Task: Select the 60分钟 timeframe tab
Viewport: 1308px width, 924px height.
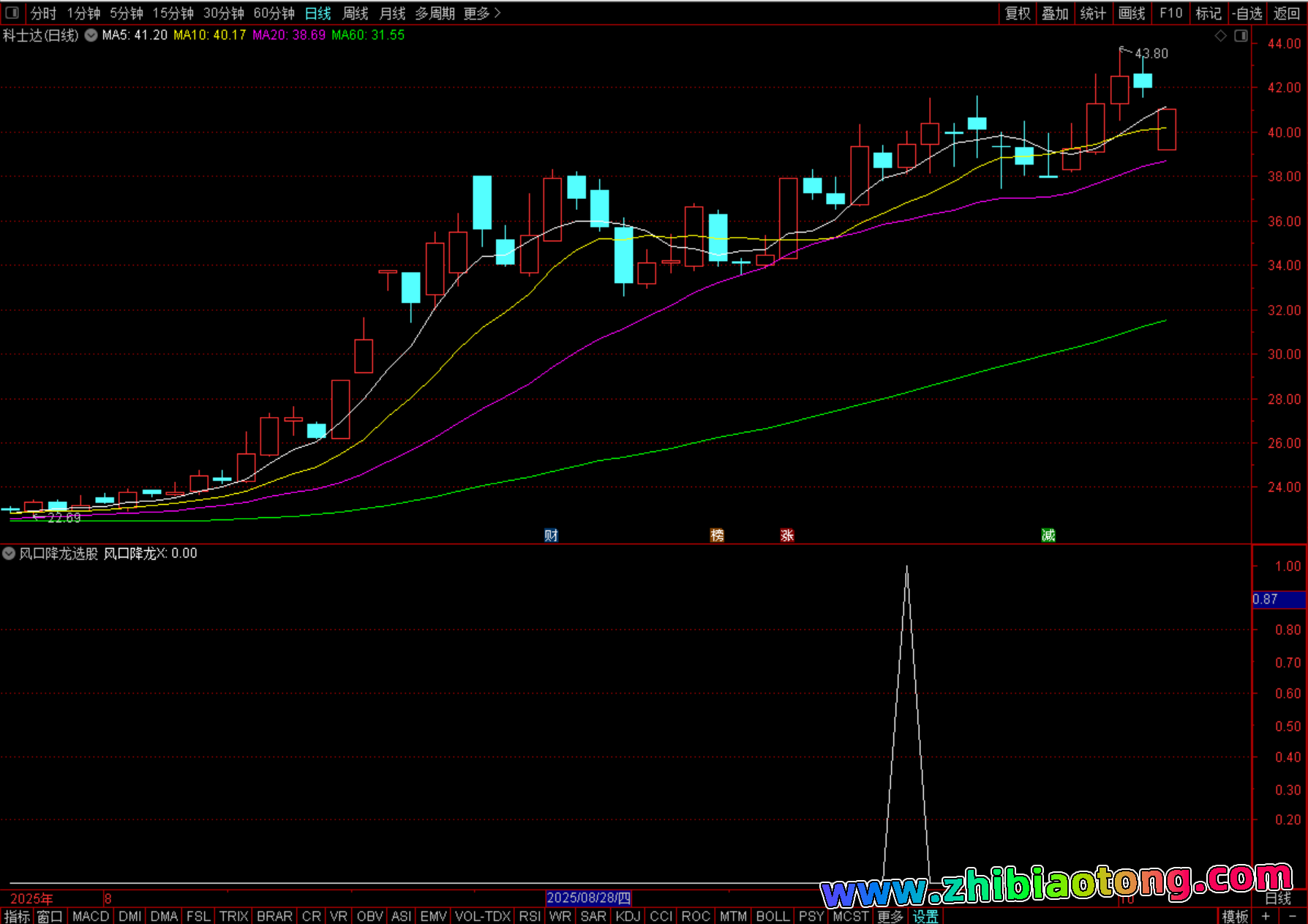Action: pos(274,13)
